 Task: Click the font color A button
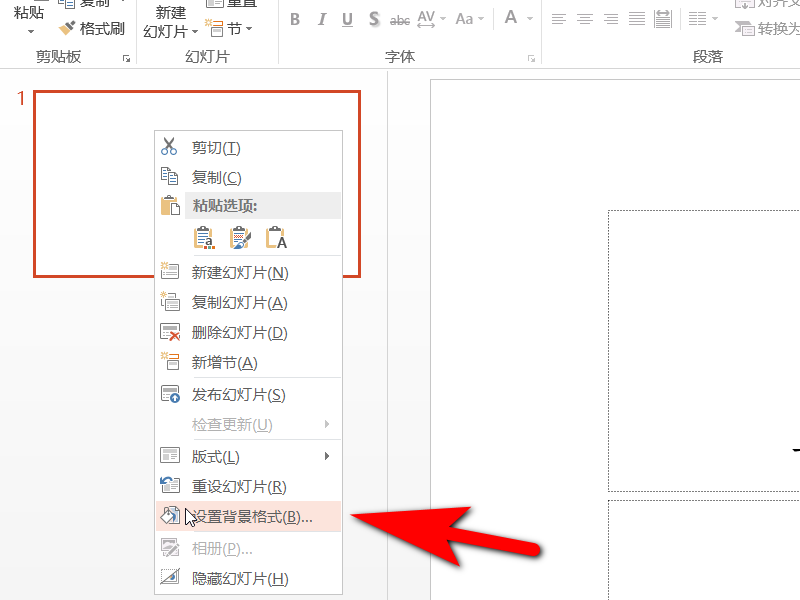[511, 18]
